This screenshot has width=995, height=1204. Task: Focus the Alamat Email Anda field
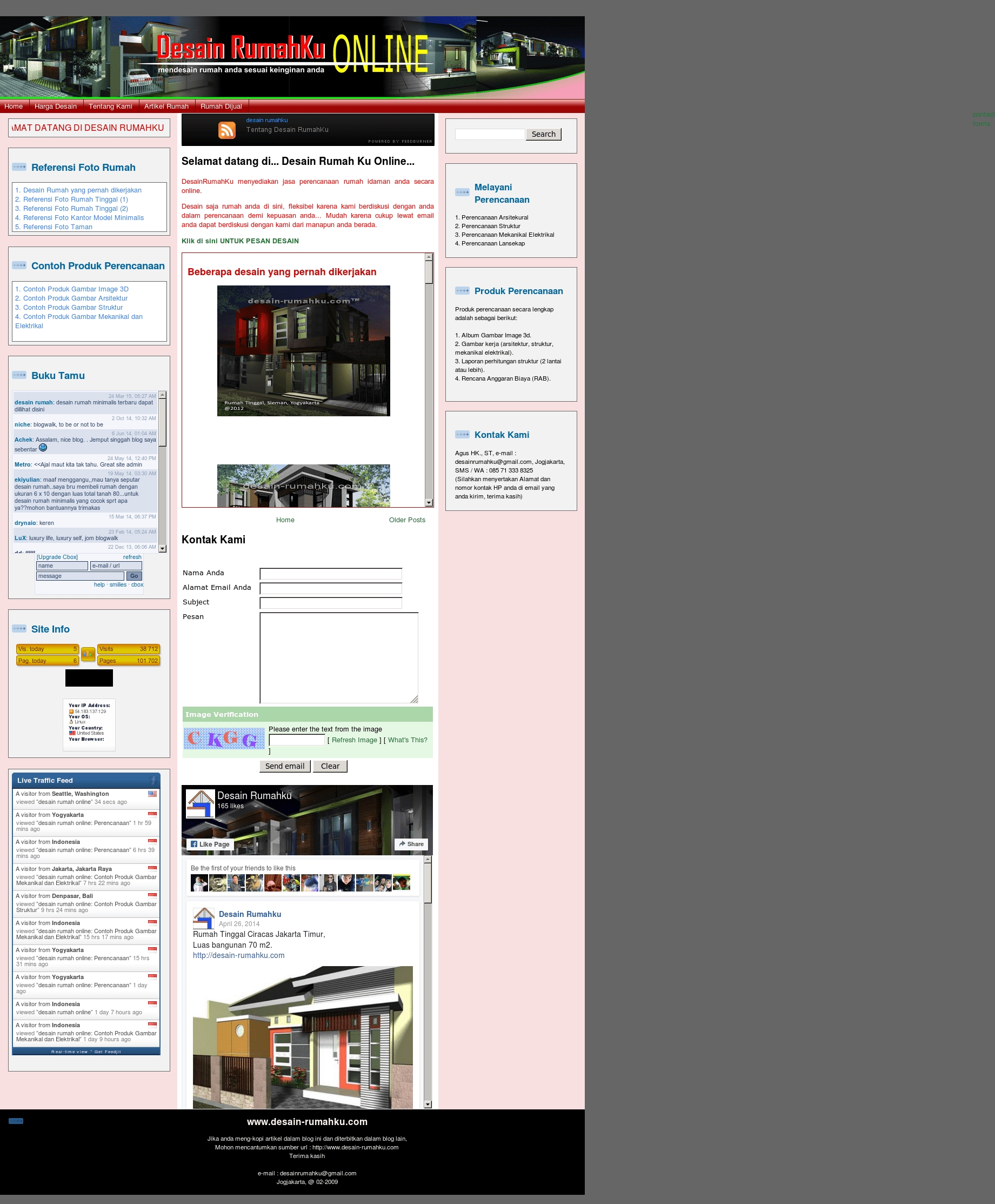[331, 589]
